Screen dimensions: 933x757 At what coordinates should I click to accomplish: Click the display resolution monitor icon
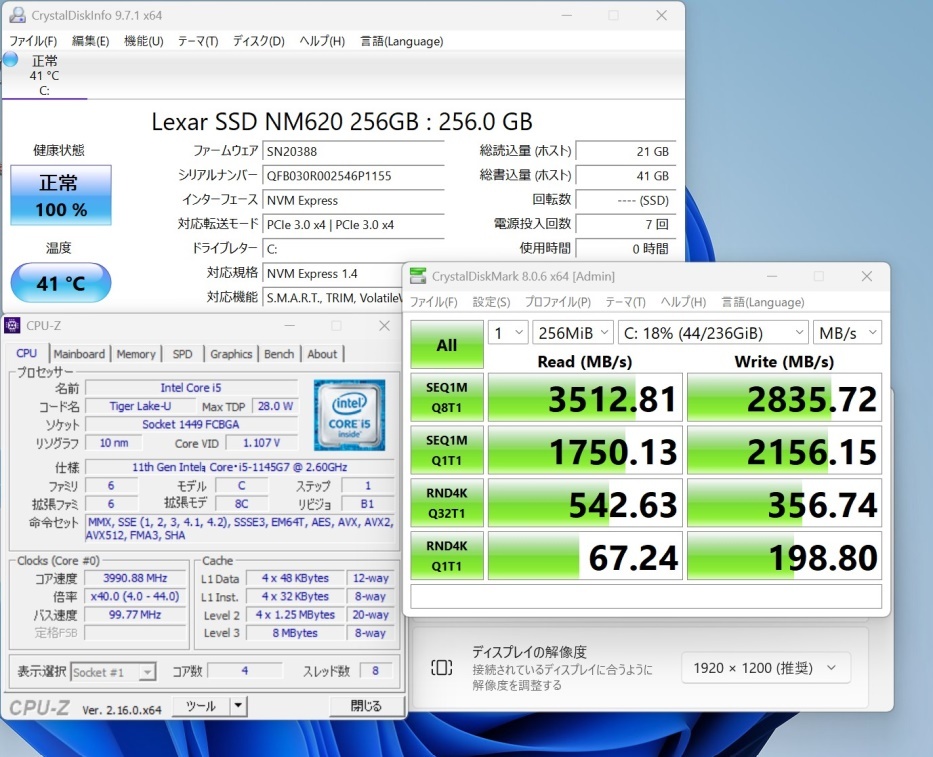(441, 668)
